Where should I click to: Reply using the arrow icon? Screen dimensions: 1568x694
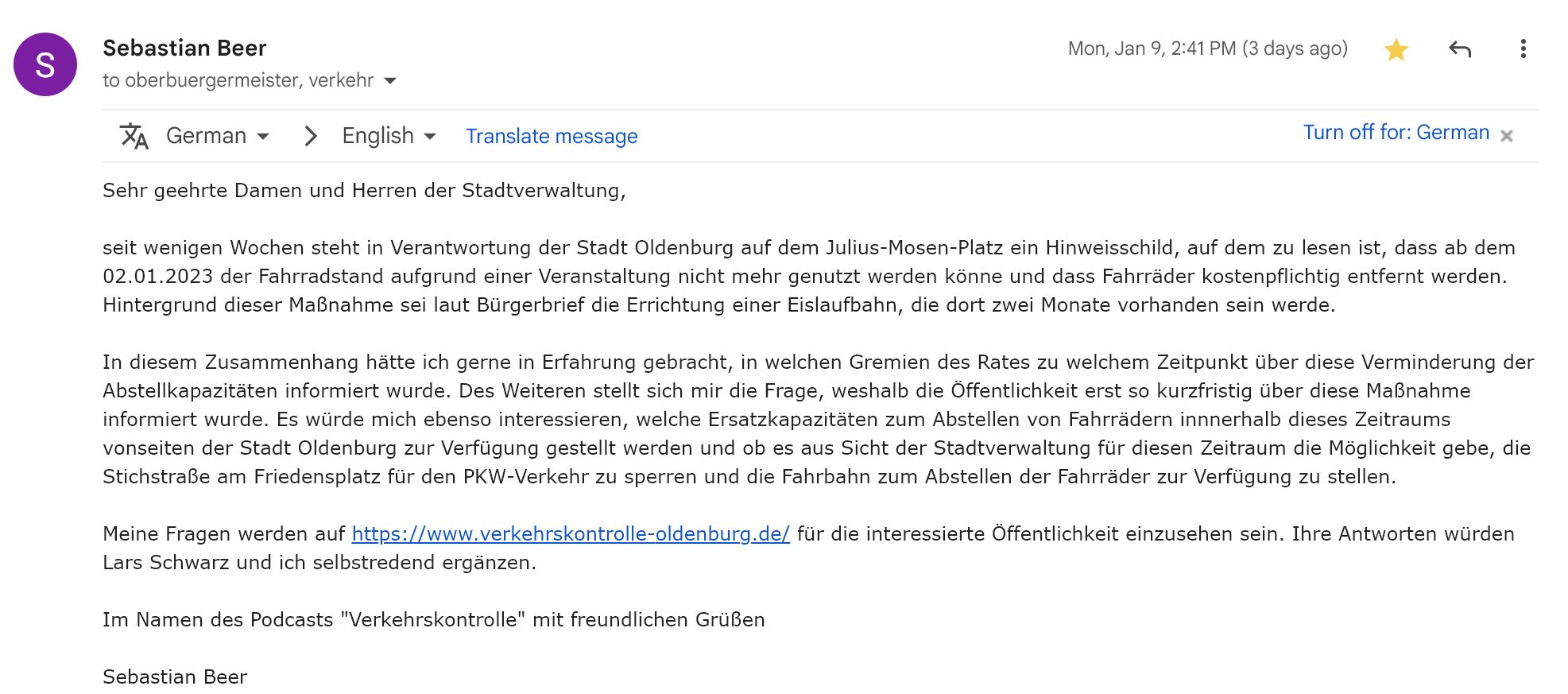(1460, 49)
